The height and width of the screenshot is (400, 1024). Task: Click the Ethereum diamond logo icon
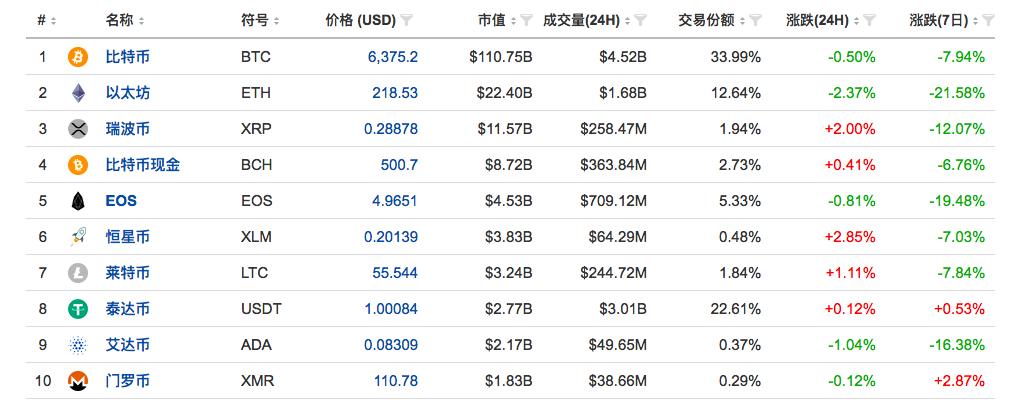(77, 93)
